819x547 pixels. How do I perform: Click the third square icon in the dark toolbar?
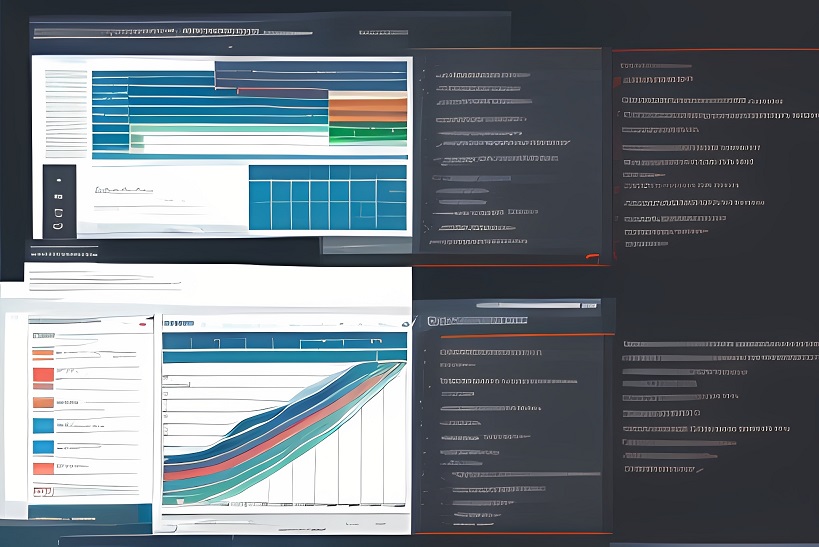point(59,212)
